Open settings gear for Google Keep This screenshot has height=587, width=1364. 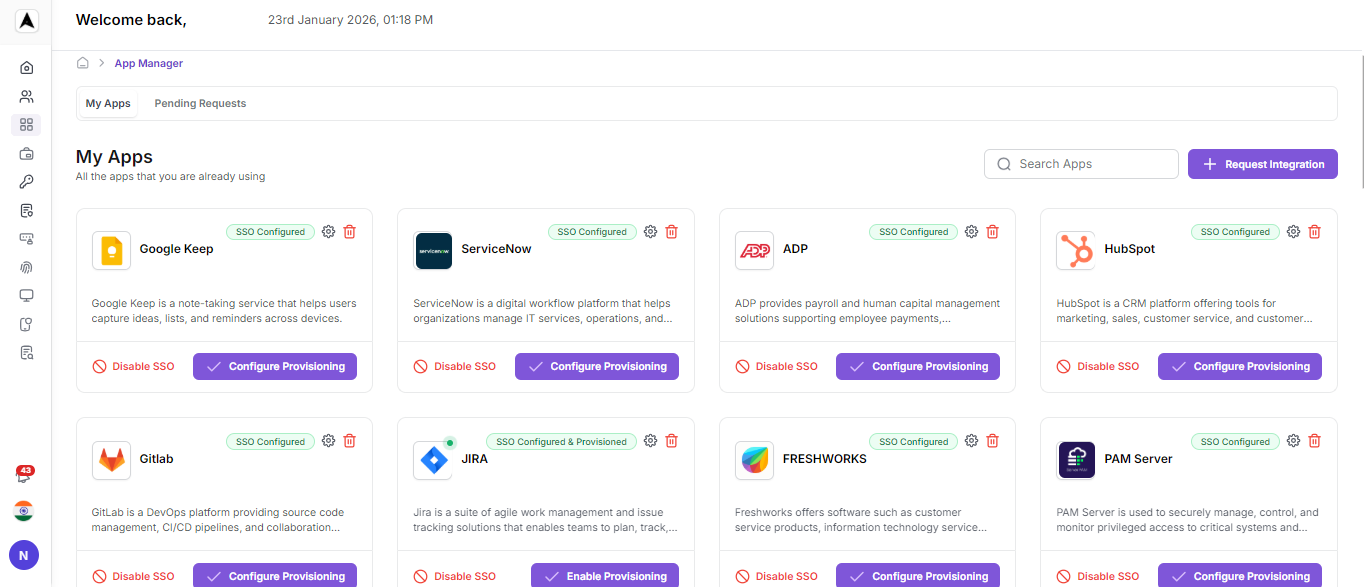[328, 232]
